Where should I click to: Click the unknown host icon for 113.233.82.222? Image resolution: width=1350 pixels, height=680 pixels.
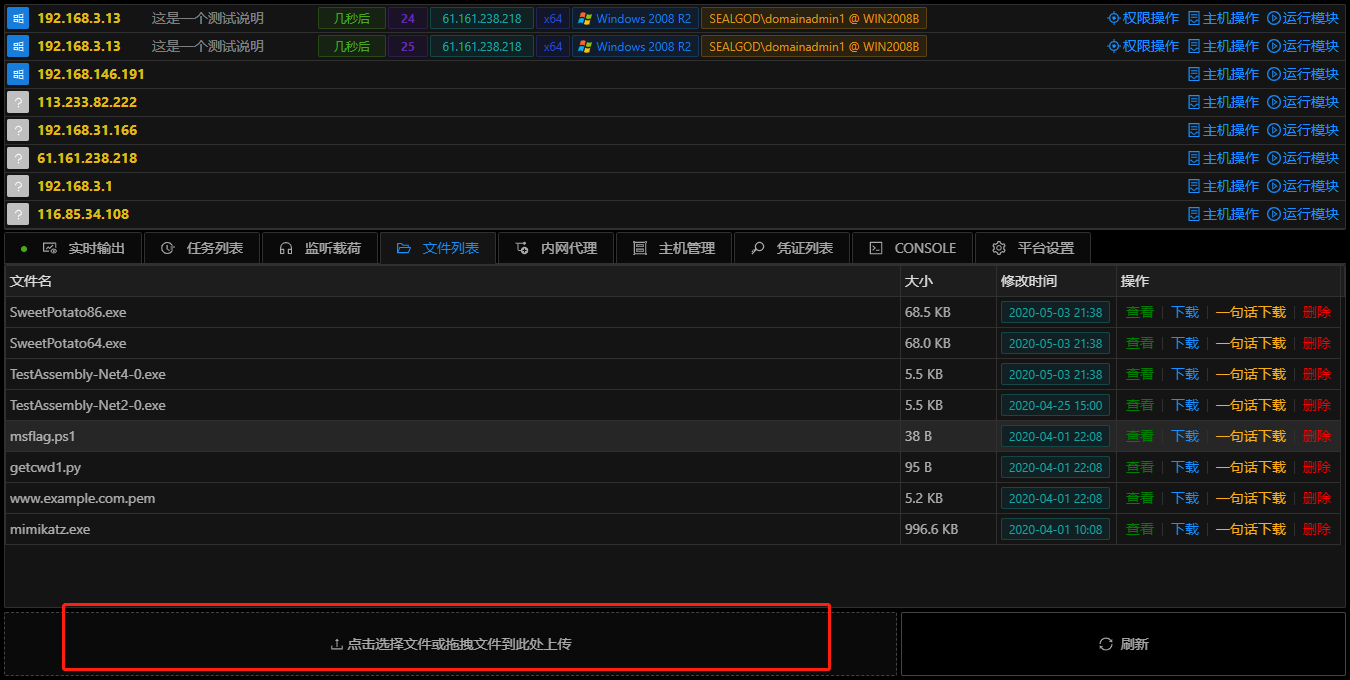click(17, 102)
